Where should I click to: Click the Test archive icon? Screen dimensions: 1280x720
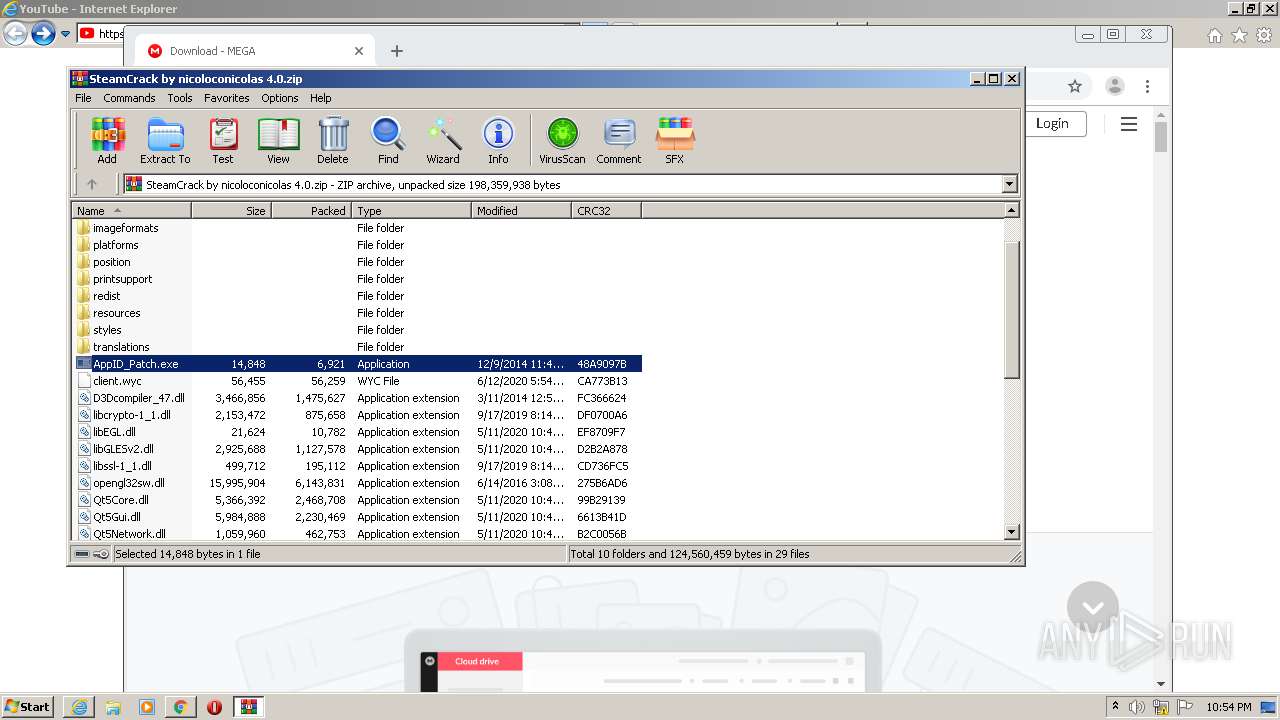[x=223, y=140]
